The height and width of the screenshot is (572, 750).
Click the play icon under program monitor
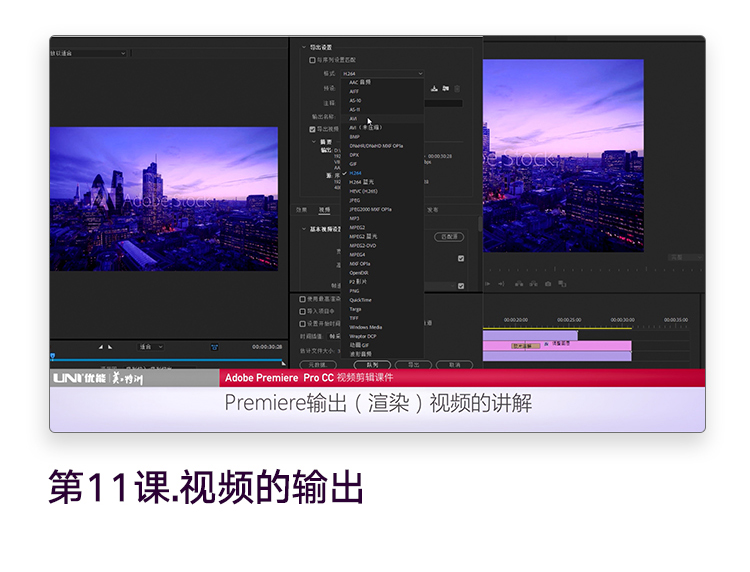[x=487, y=284]
